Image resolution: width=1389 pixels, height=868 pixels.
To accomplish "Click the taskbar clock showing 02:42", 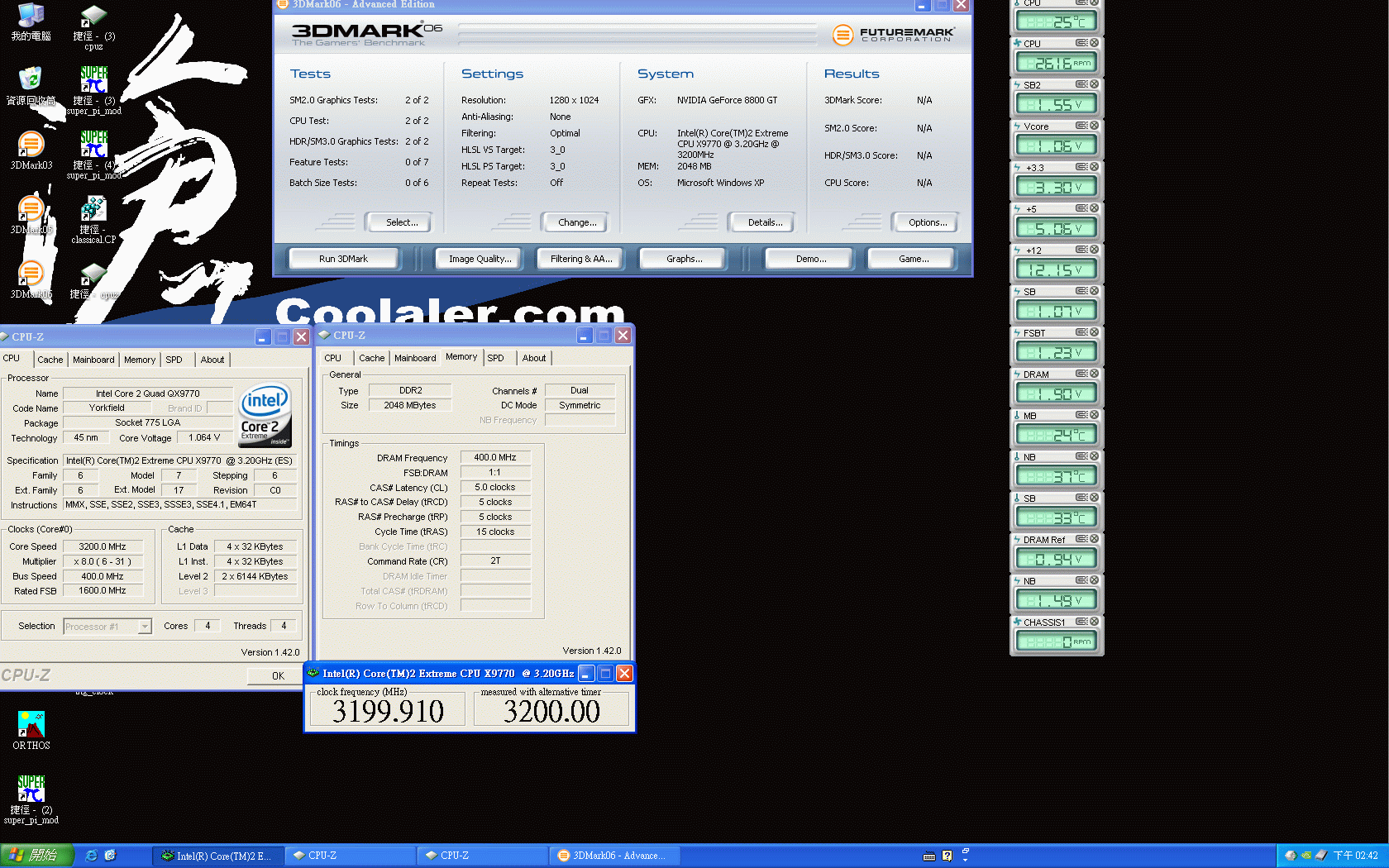I will point(1355,856).
